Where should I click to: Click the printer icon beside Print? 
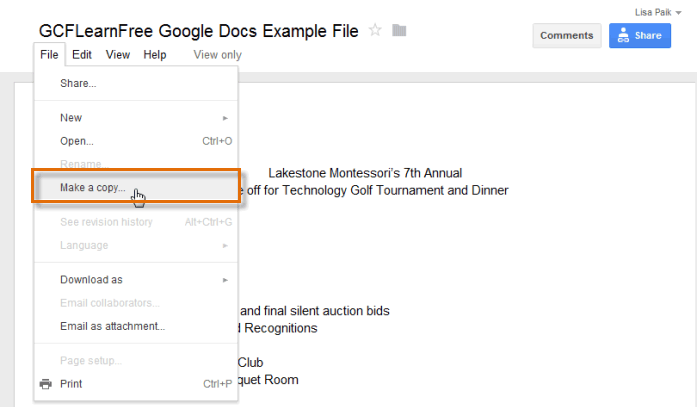tap(45, 383)
